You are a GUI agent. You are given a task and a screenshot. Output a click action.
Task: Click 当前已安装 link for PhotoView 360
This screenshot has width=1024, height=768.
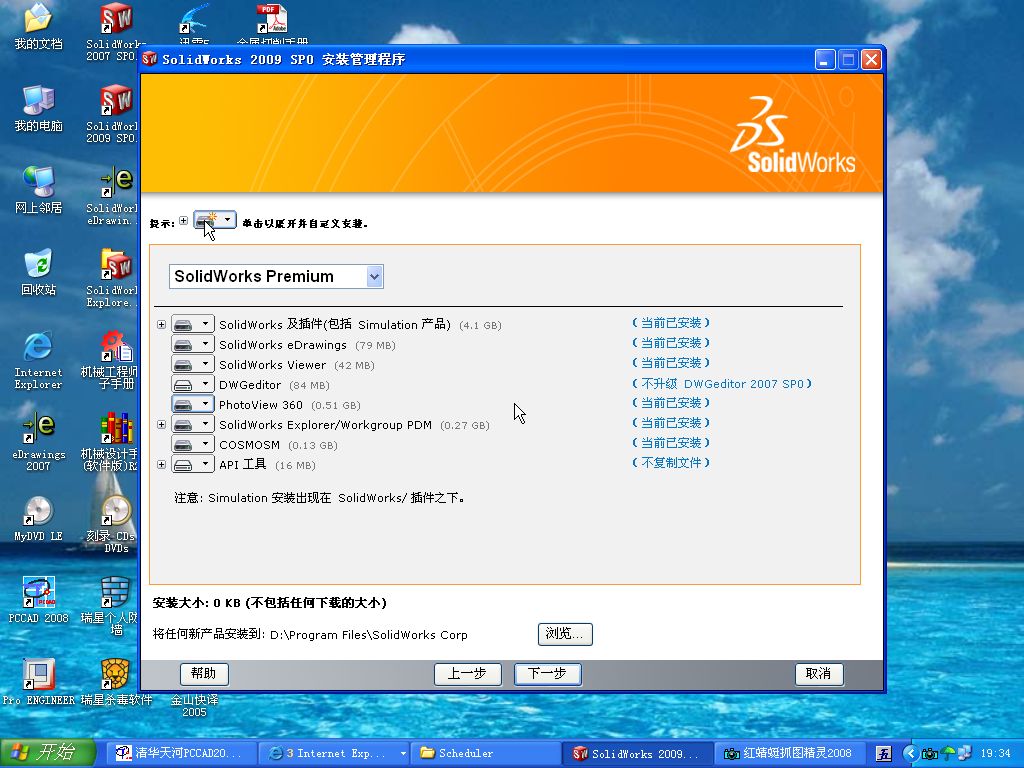click(671, 403)
